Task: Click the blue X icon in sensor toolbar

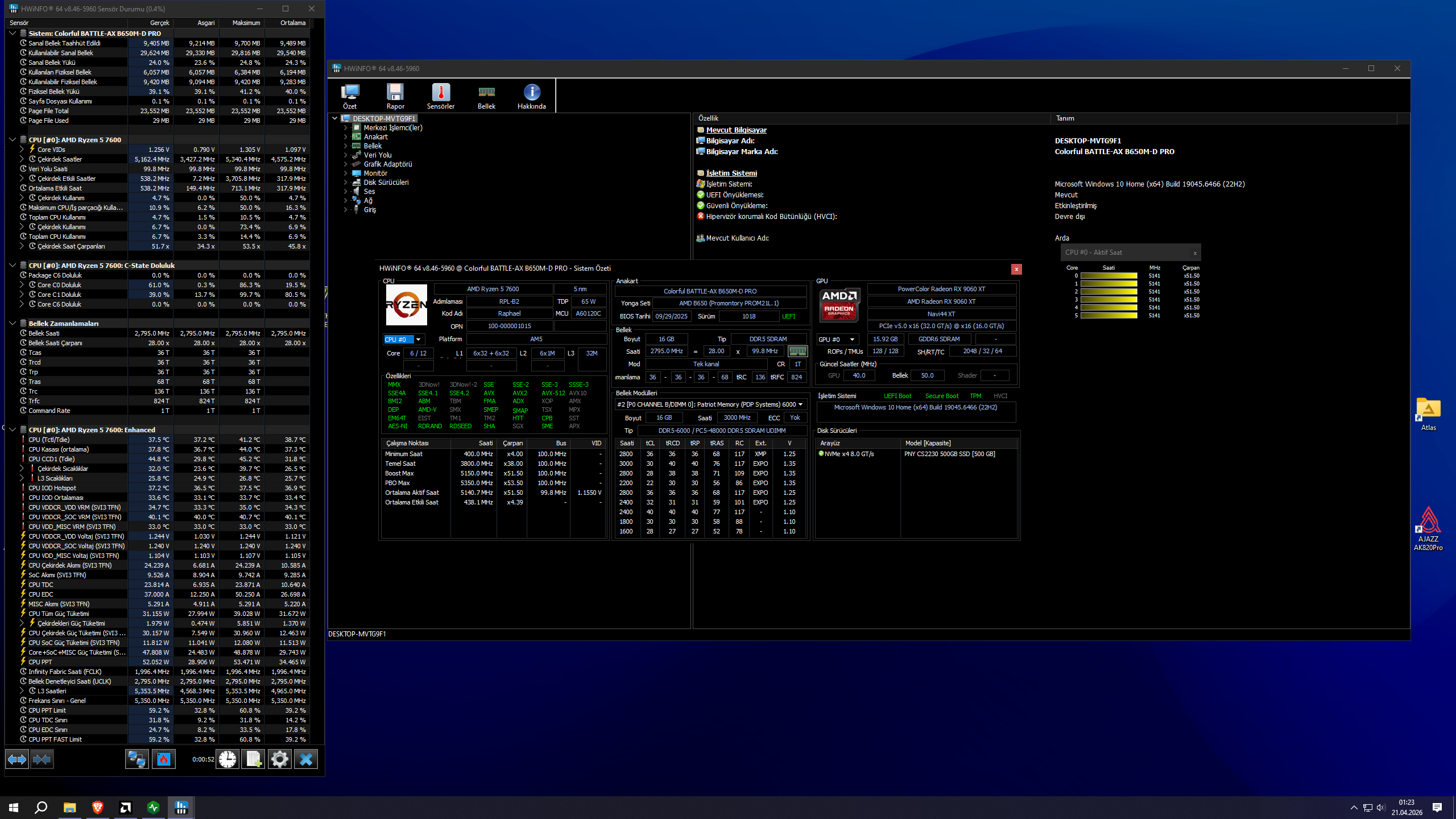Action: (x=306, y=759)
